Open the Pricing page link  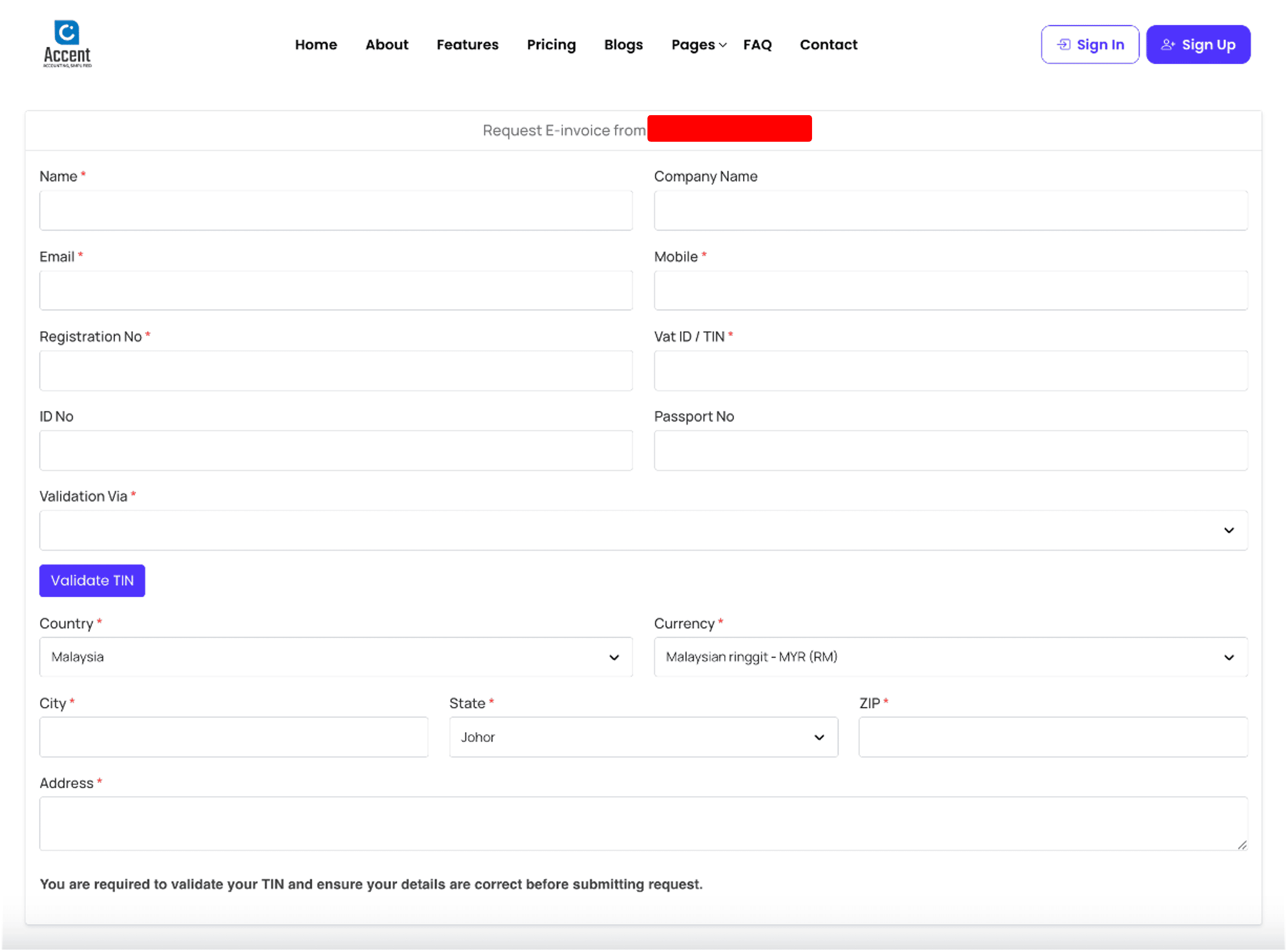pyautogui.click(x=551, y=45)
